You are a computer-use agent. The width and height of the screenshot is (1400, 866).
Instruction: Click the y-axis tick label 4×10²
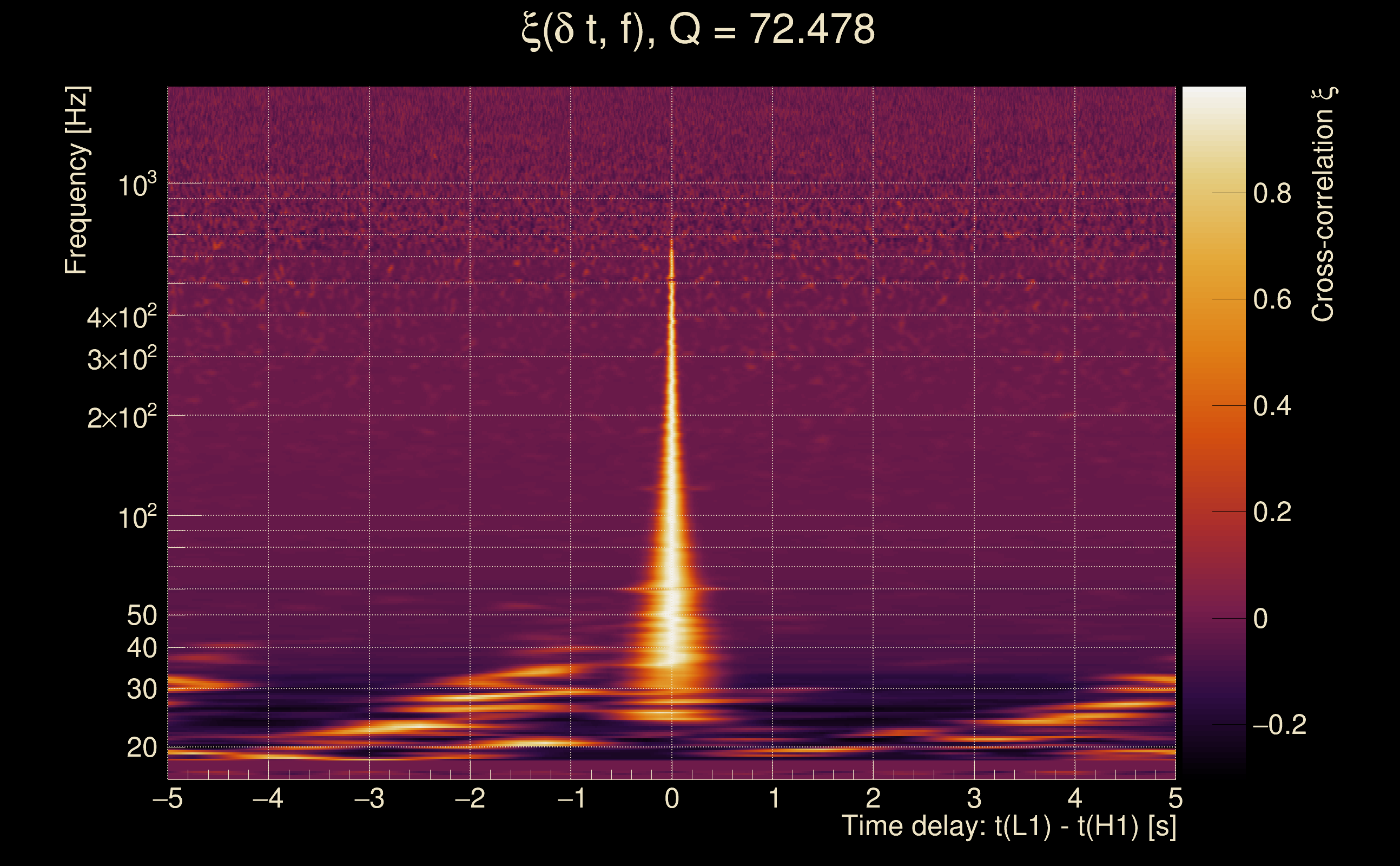click(121, 317)
